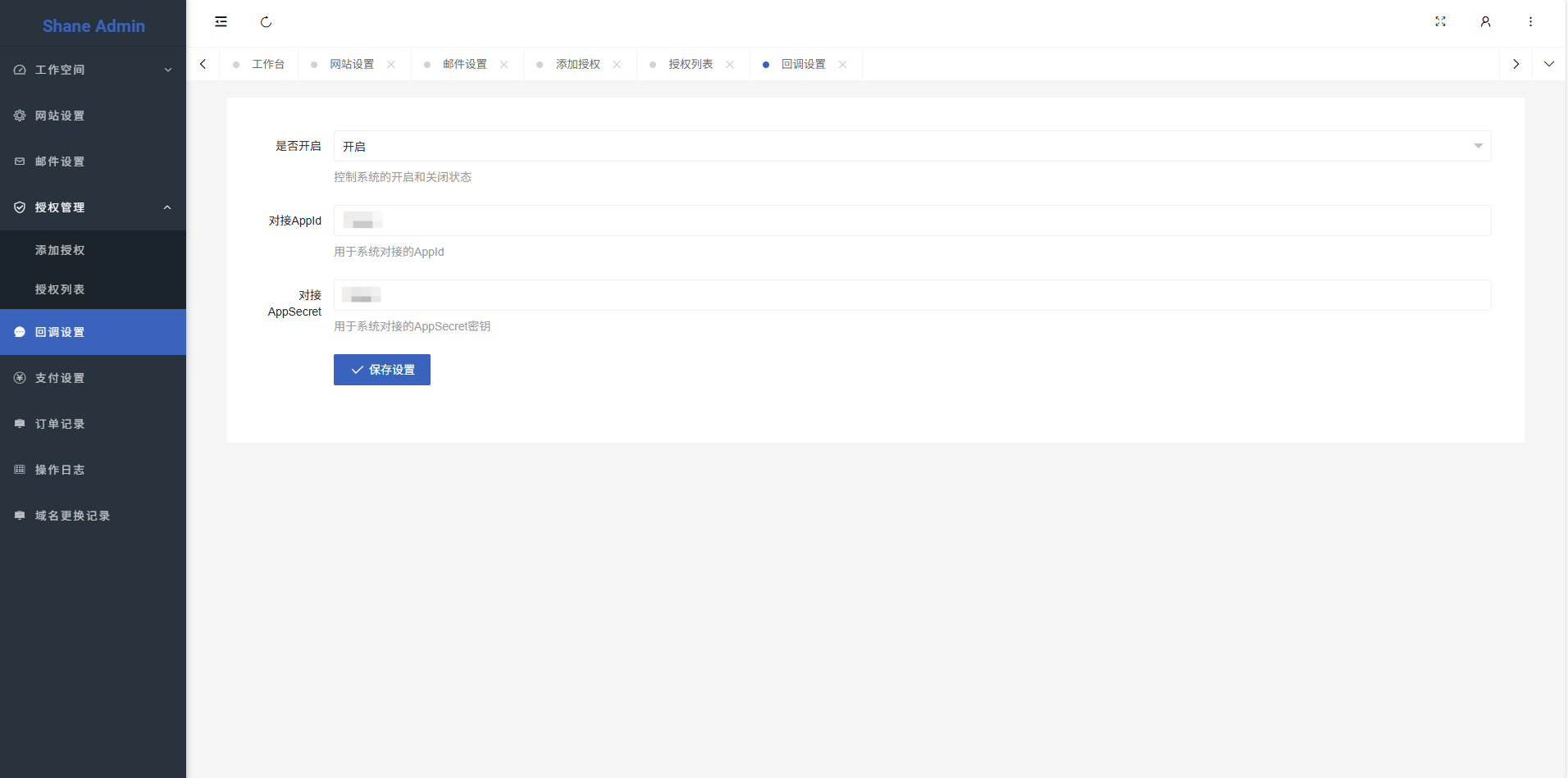Switch to the 工作台 tab

click(267, 64)
